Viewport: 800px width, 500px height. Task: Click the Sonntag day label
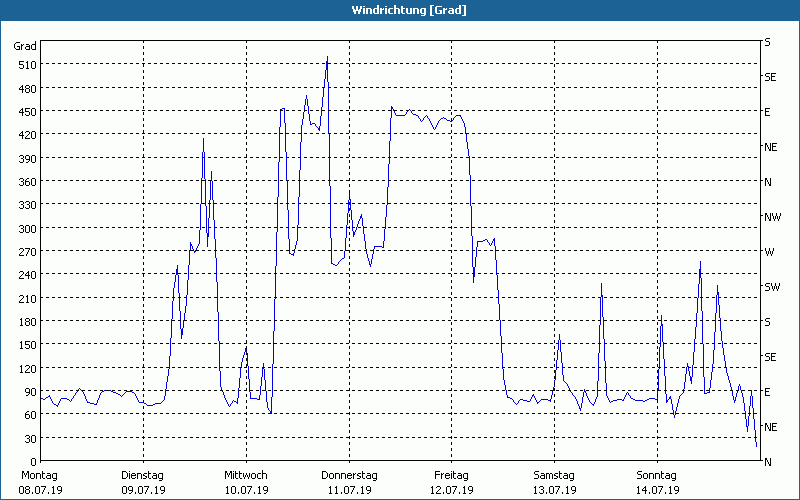coord(657,475)
